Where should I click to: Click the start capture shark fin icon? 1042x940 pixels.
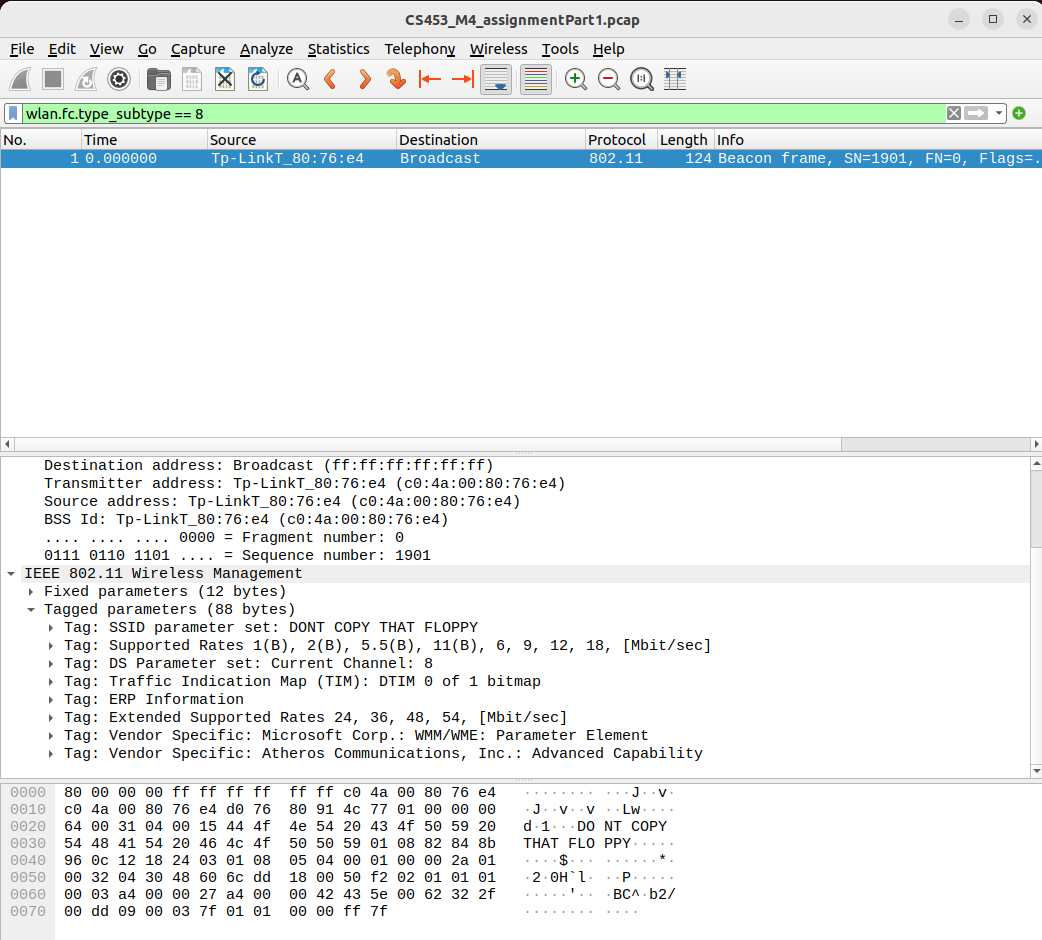click(x=21, y=79)
